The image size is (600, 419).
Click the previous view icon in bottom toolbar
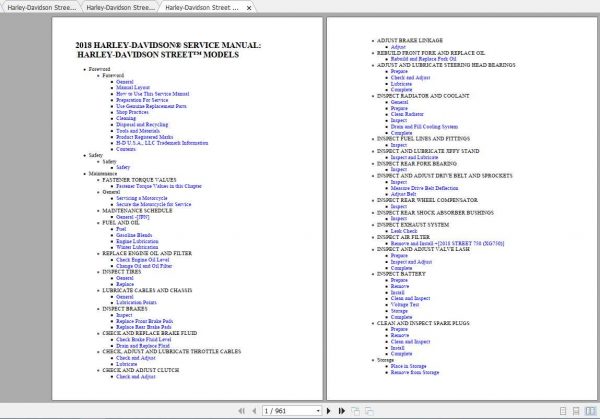[355, 411]
